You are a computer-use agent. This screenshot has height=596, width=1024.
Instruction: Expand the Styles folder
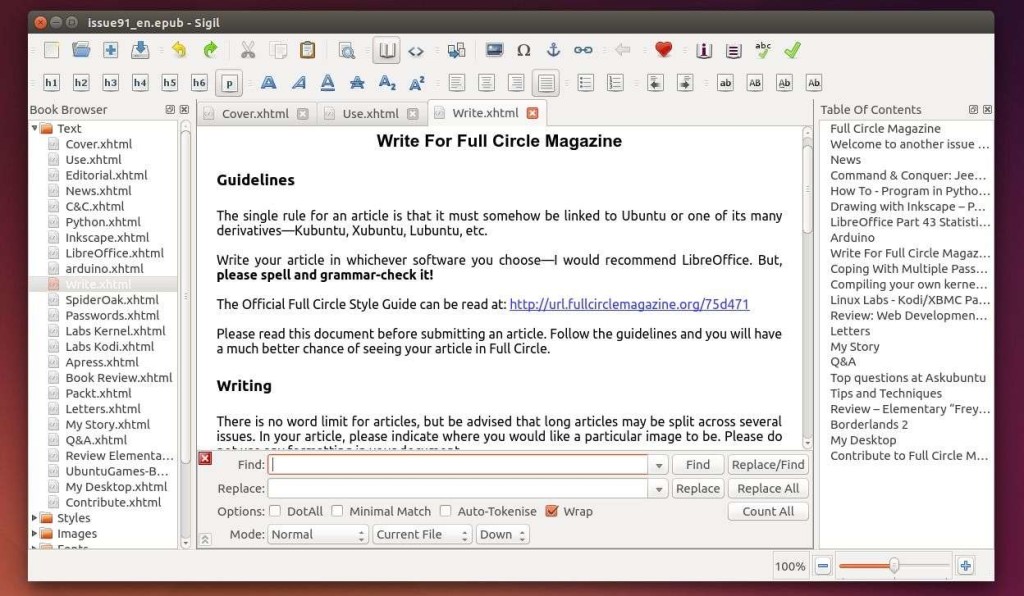click(35, 518)
